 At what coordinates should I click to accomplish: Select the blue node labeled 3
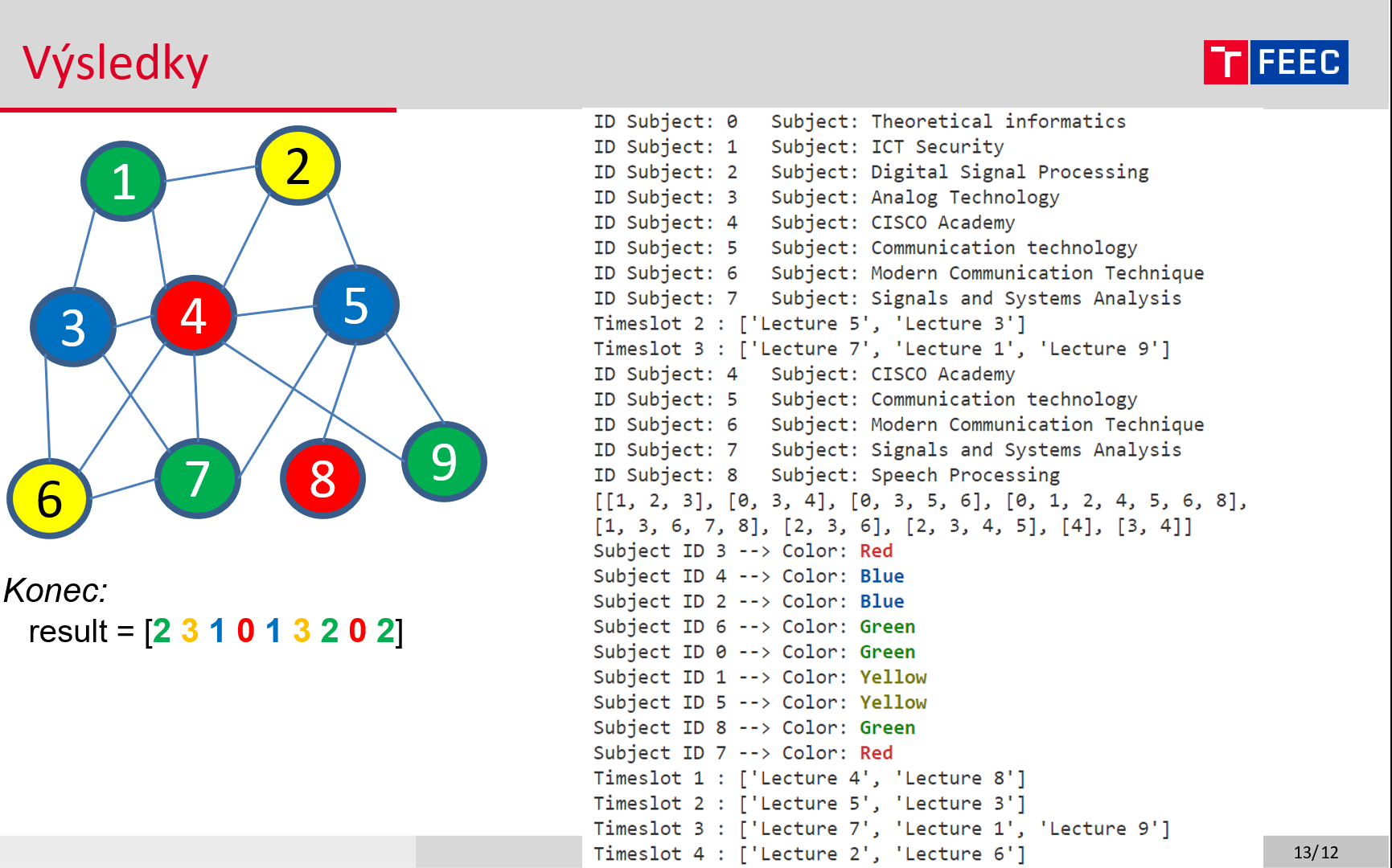click(72, 326)
